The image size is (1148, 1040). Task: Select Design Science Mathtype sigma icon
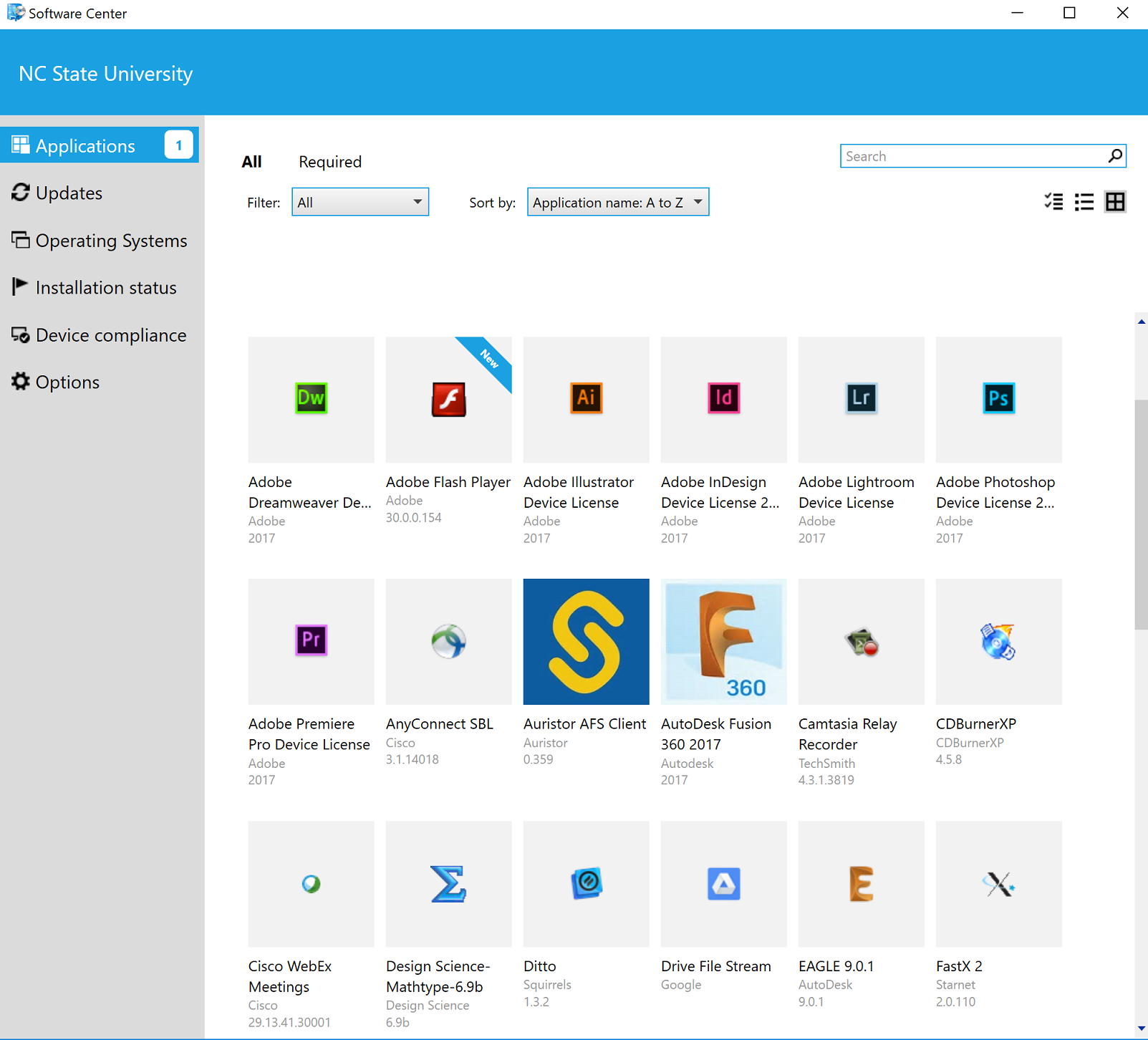(x=448, y=883)
